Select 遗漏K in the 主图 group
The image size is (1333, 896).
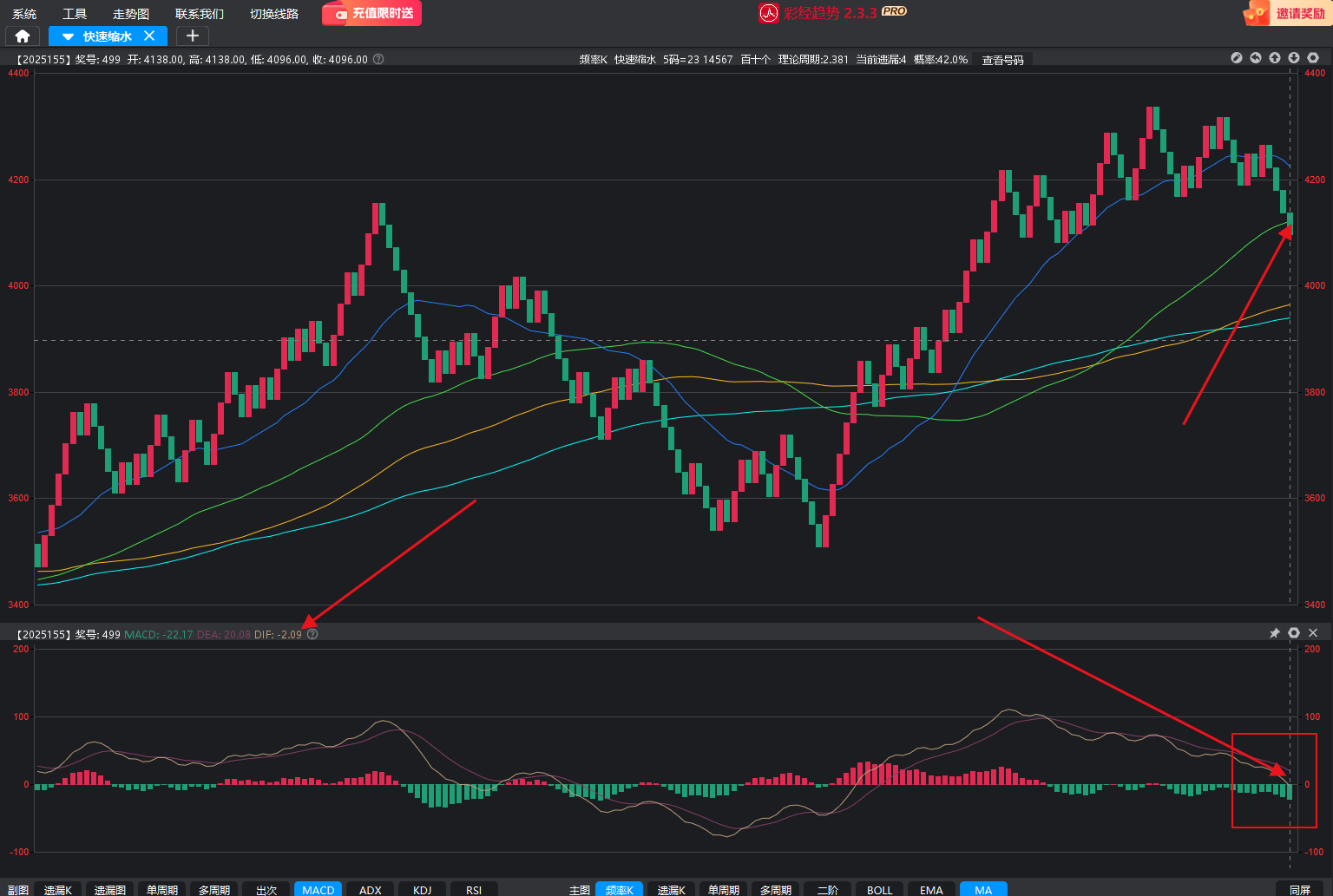click(672, 889)
